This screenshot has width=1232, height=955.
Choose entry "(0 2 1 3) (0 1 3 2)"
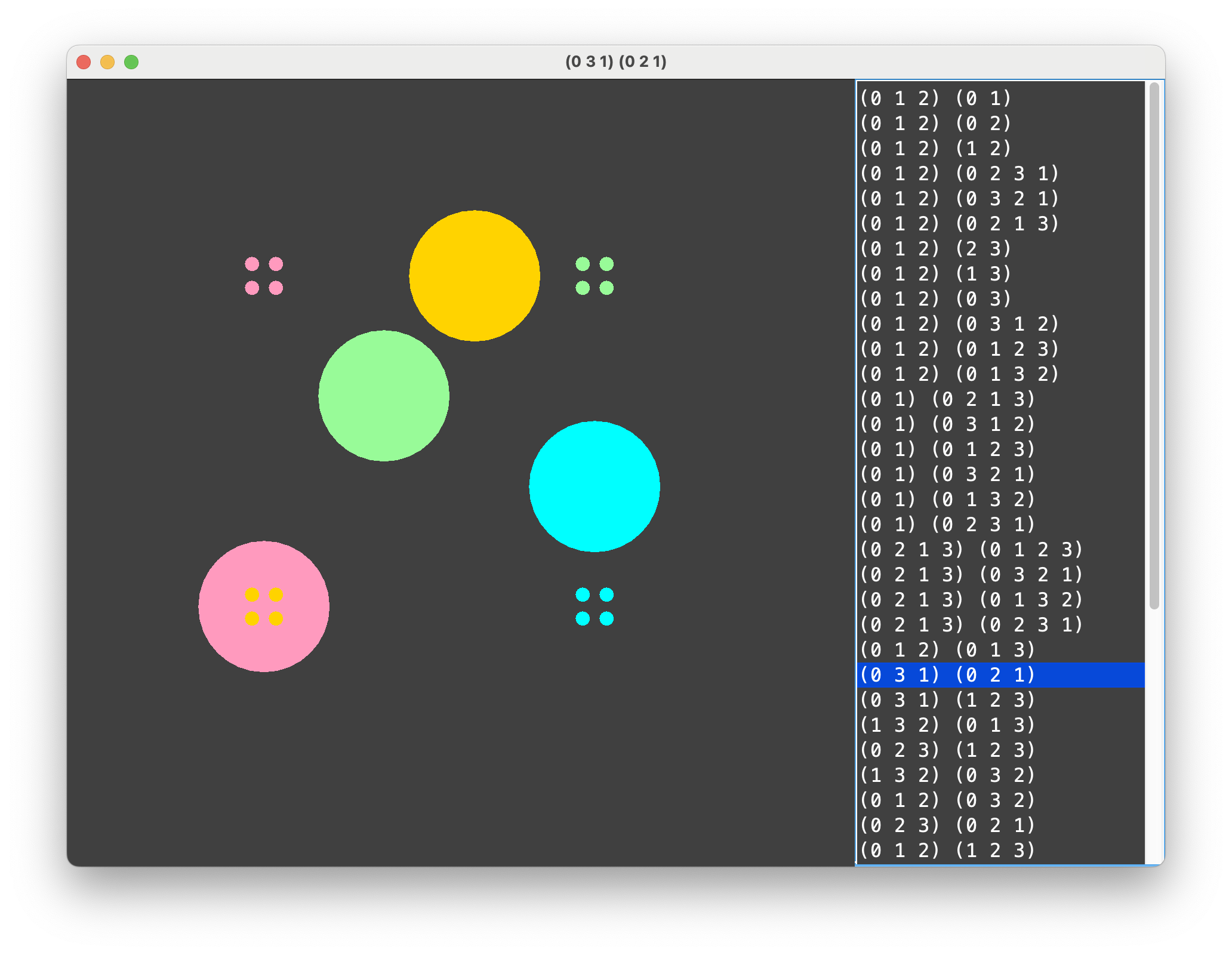[x=1000, y=599]
